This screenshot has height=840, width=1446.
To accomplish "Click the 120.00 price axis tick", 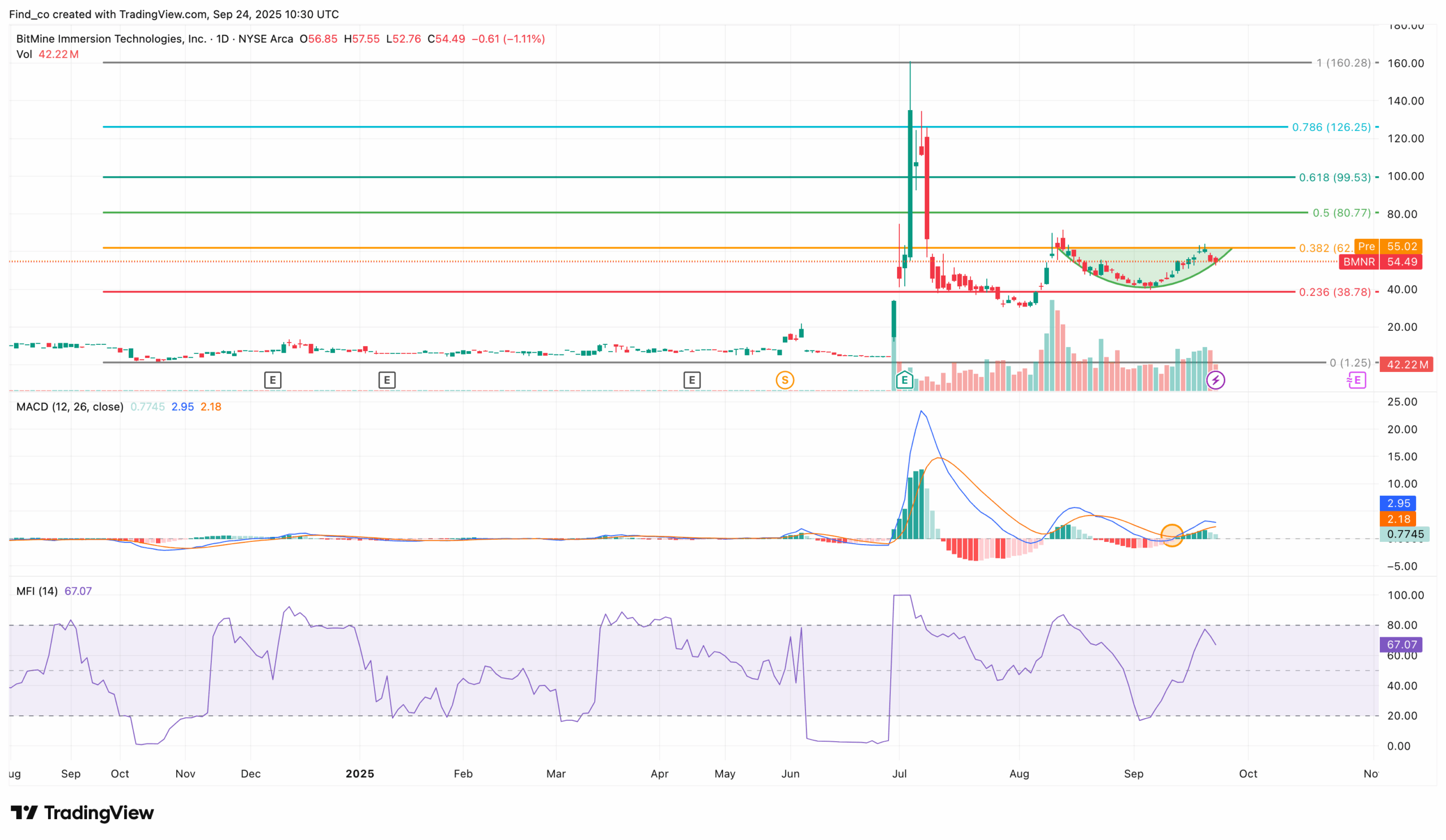I will 1405,138.
